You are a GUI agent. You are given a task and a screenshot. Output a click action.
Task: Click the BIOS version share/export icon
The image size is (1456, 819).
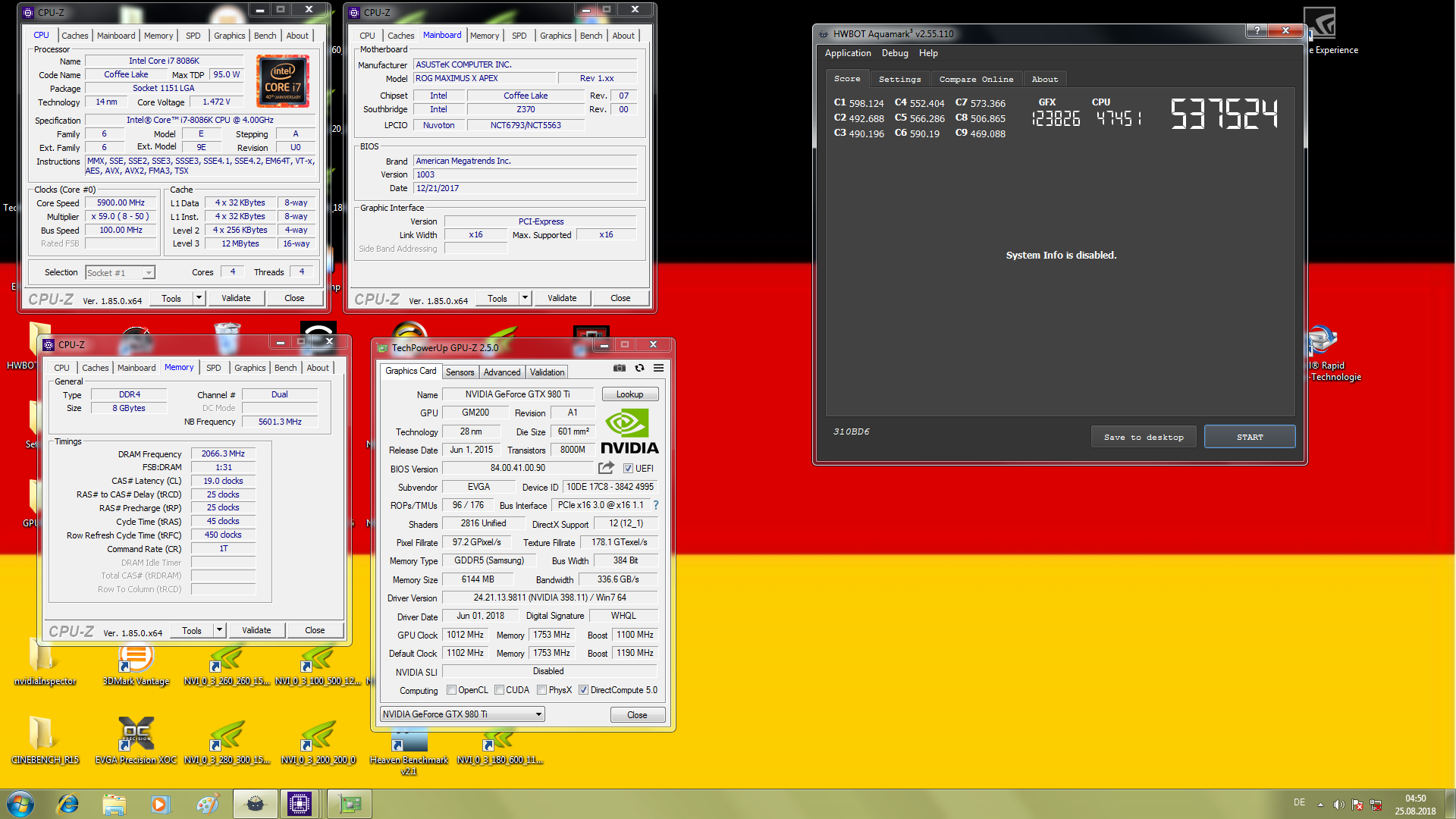click(x=606, y=468)
